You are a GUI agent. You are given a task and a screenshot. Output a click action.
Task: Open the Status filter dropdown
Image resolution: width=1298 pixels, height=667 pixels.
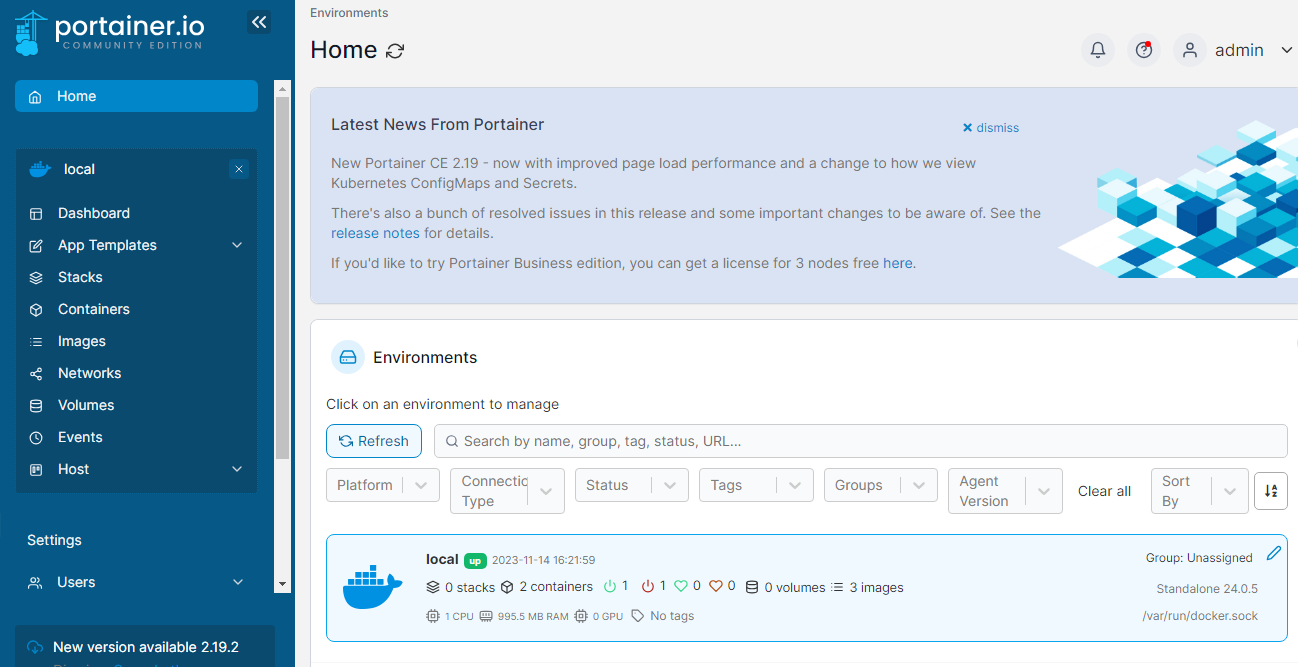(632, 485)
